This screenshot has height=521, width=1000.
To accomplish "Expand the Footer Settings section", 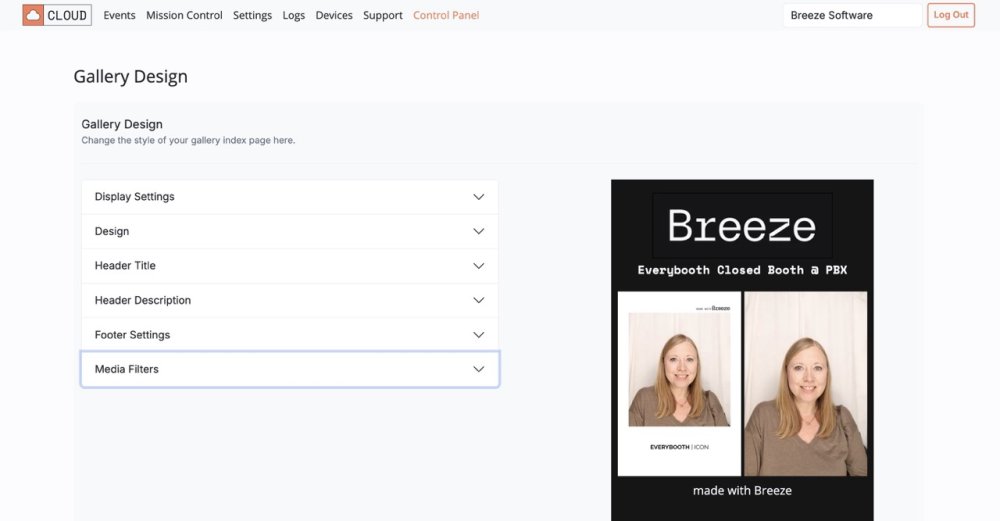I will pyautogui.click(x=290, y=335).
